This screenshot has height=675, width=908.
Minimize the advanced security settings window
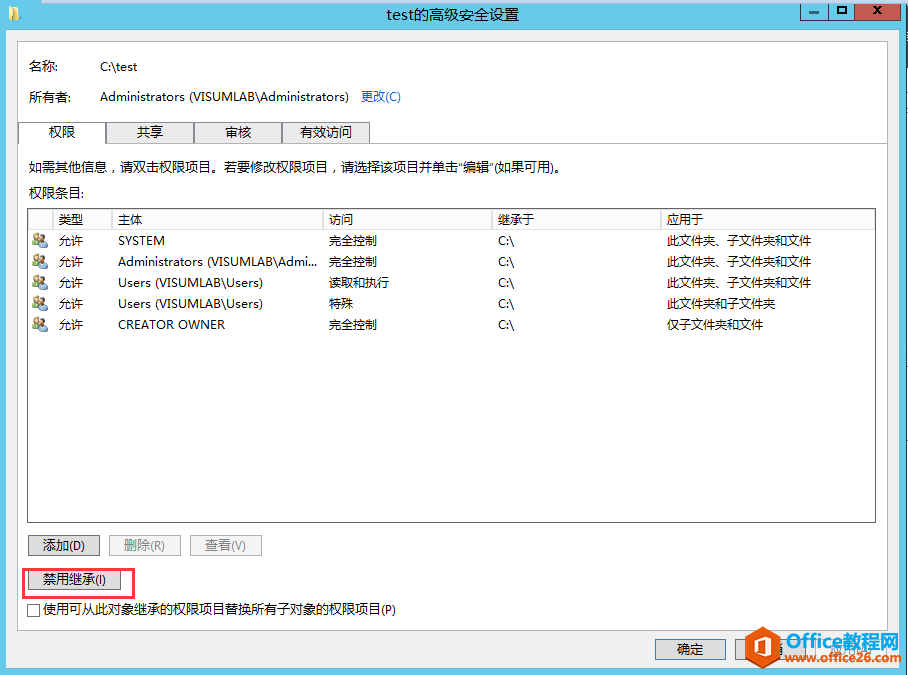(814, 11)
